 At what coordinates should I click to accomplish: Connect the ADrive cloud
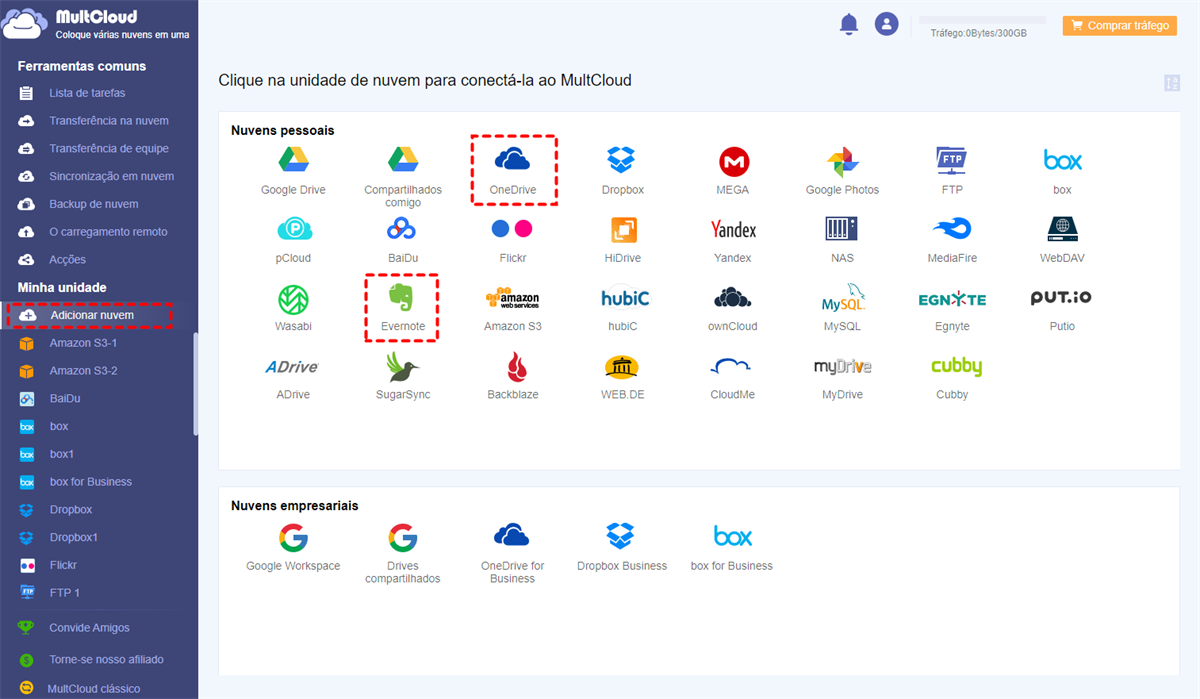[293, 376]
